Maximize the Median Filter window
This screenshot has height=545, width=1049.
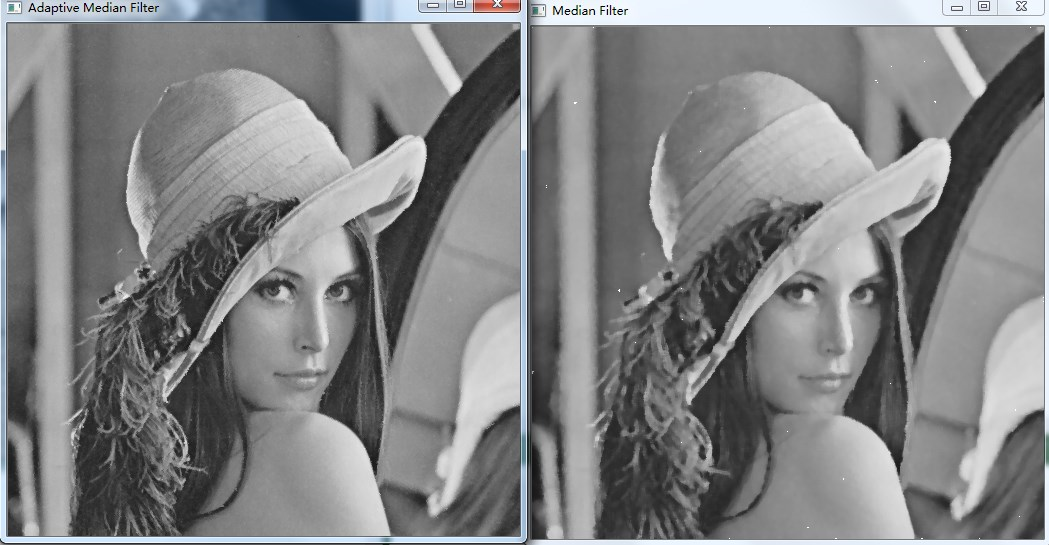[x=984, y=7]
